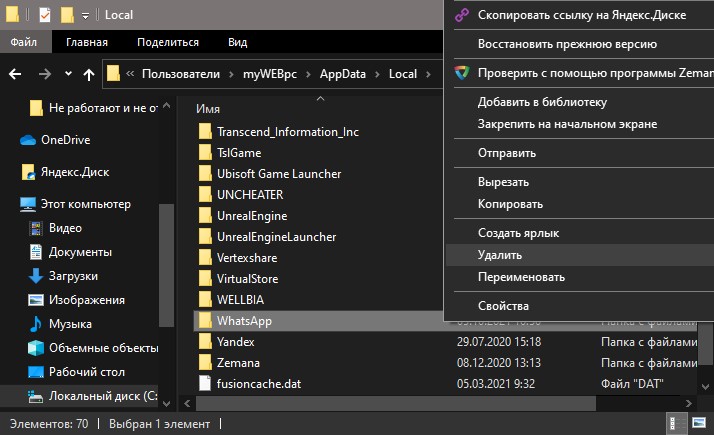The width and height of the screenshot is (714, 435).
Task: Expand the chevron after AppData breadcrumb
Action: click(x=377, y=74)
